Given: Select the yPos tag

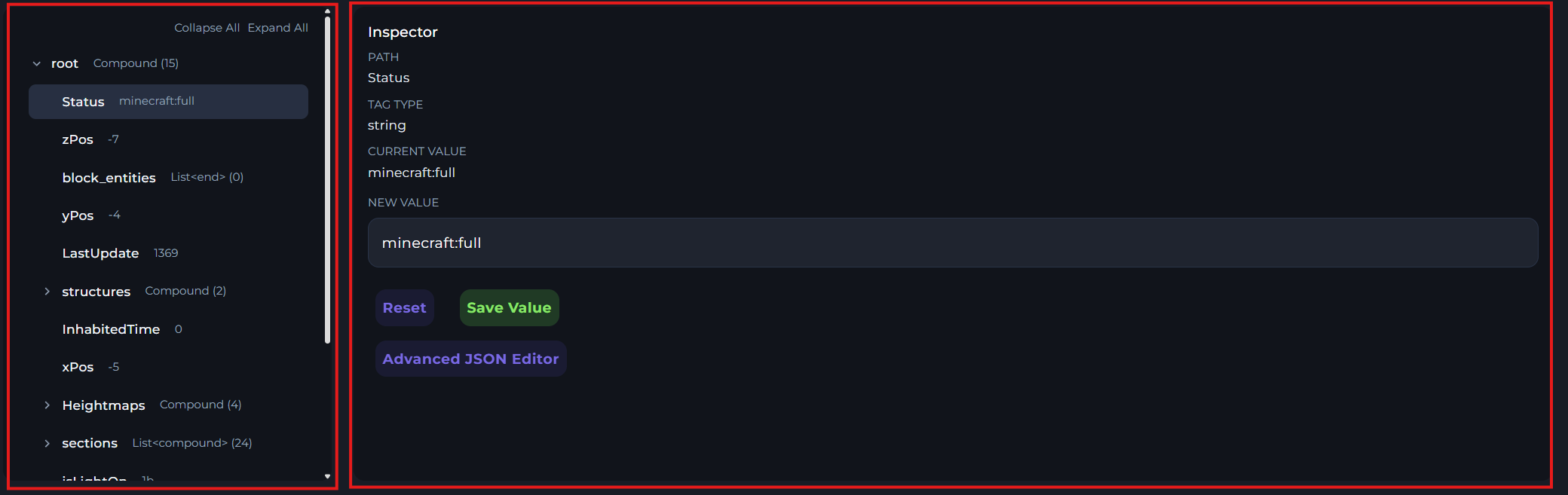Looking at the screenshot, I should pos(78,215).
